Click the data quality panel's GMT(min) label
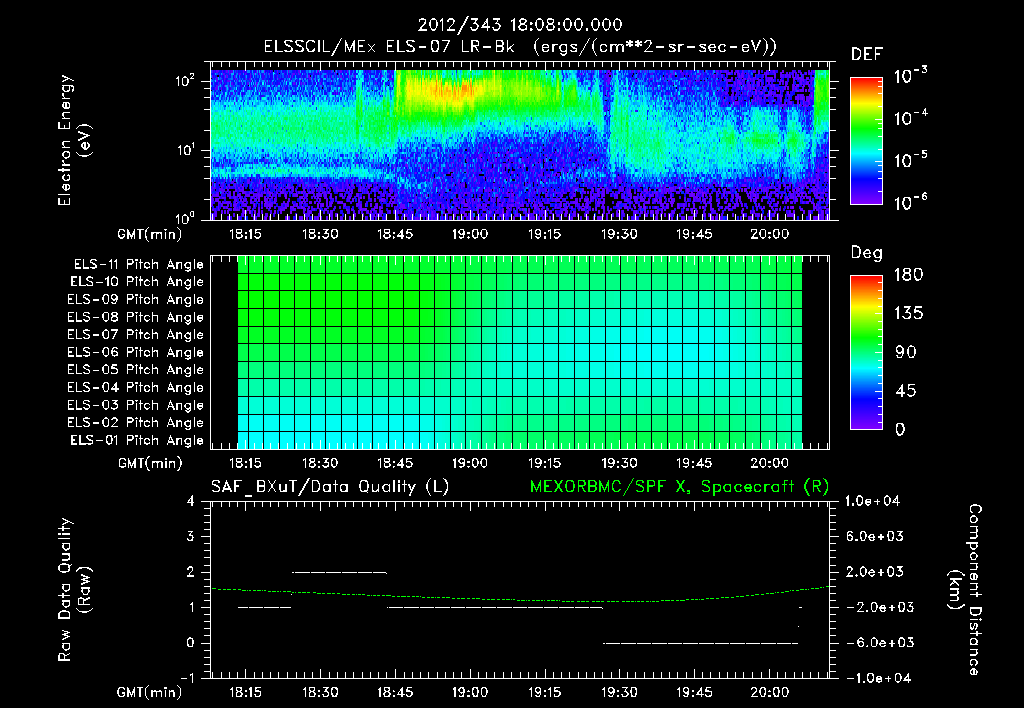The image size is (1024, 708). (x=150, y=692)
